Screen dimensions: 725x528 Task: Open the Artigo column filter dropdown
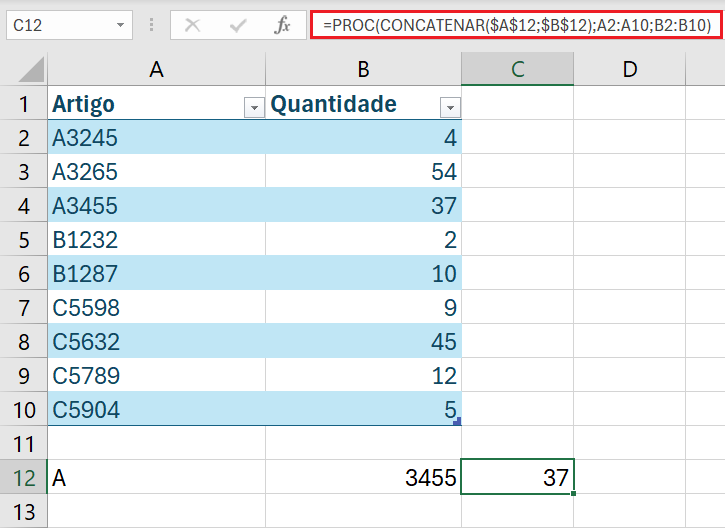coord(254,108)
